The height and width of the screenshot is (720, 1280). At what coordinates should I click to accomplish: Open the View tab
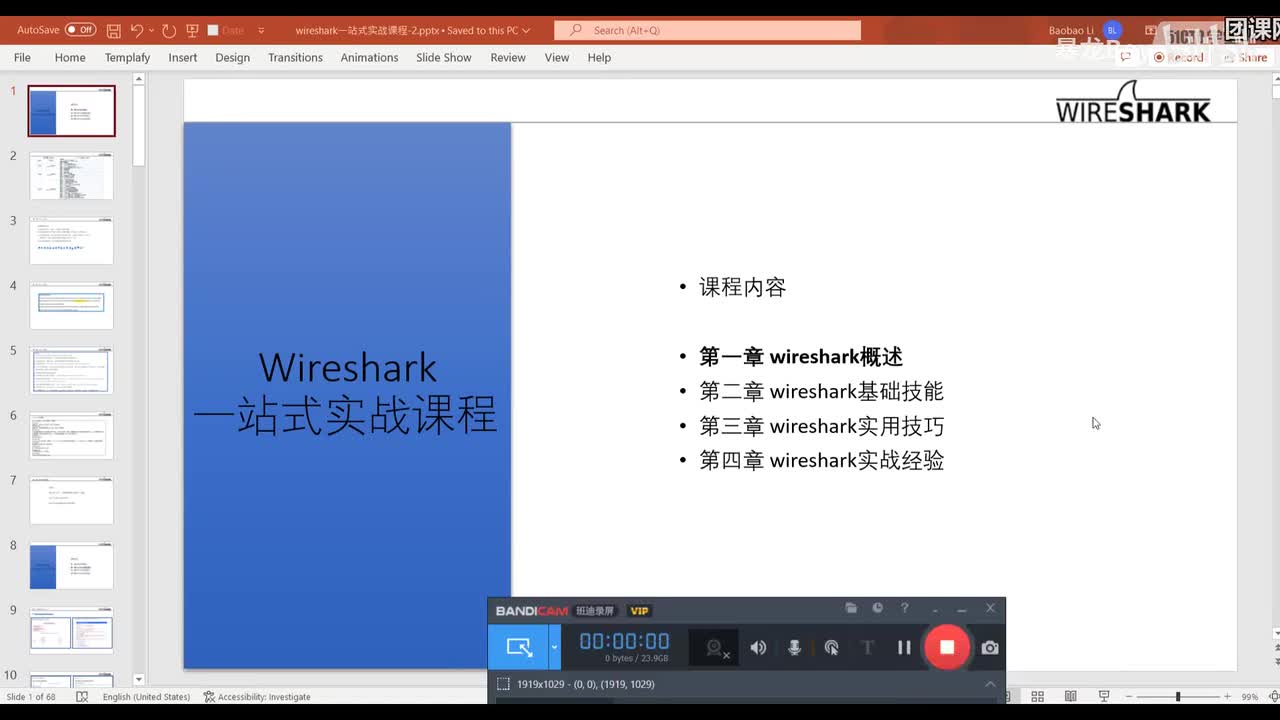557,57
